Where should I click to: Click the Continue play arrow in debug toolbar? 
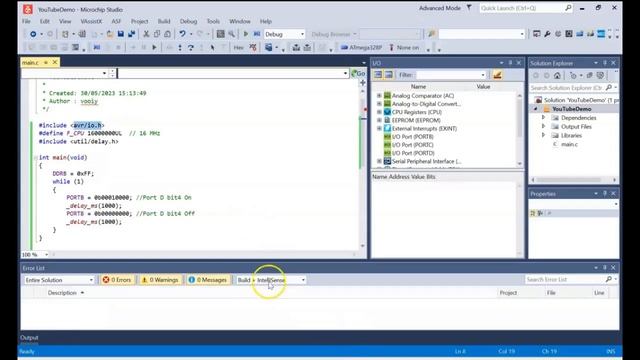point(154,48)
